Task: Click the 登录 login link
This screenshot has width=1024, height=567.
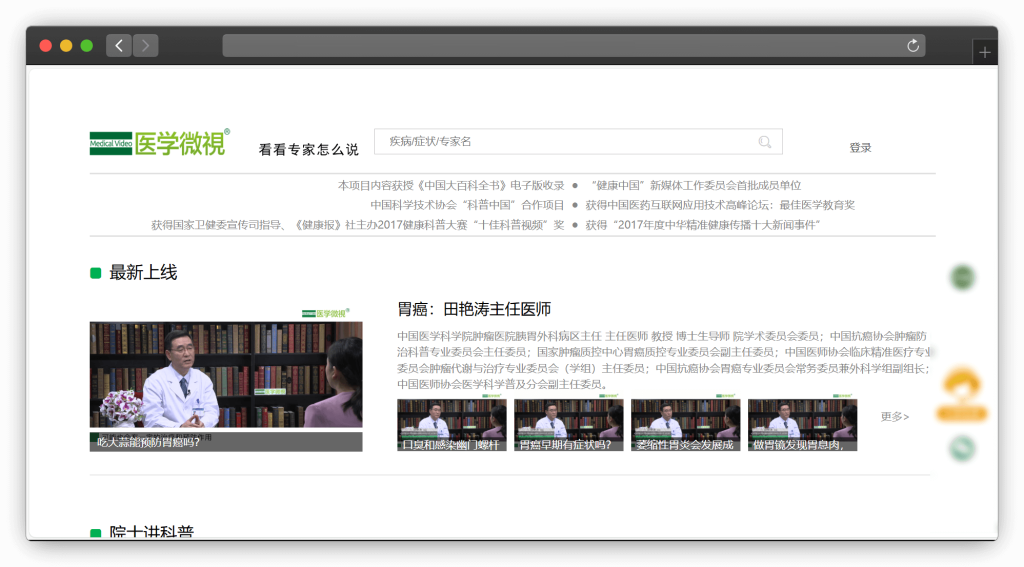Action: pos(860,148)
